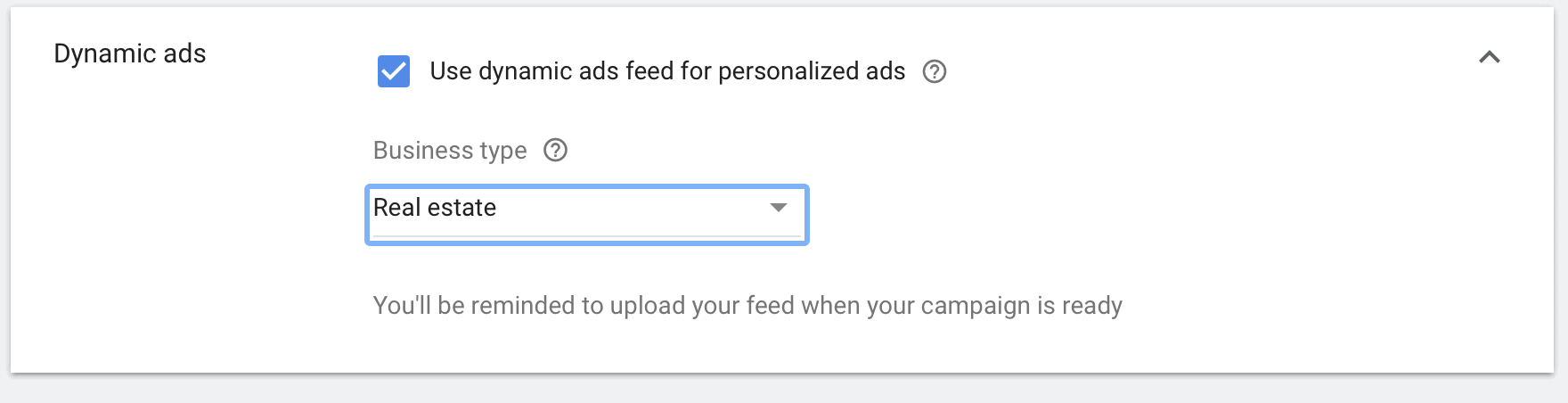The height and width of the screenshot is (403, 1568).
Task: Click the blue underline of Business type field
Action: click(x=587, y=237)
